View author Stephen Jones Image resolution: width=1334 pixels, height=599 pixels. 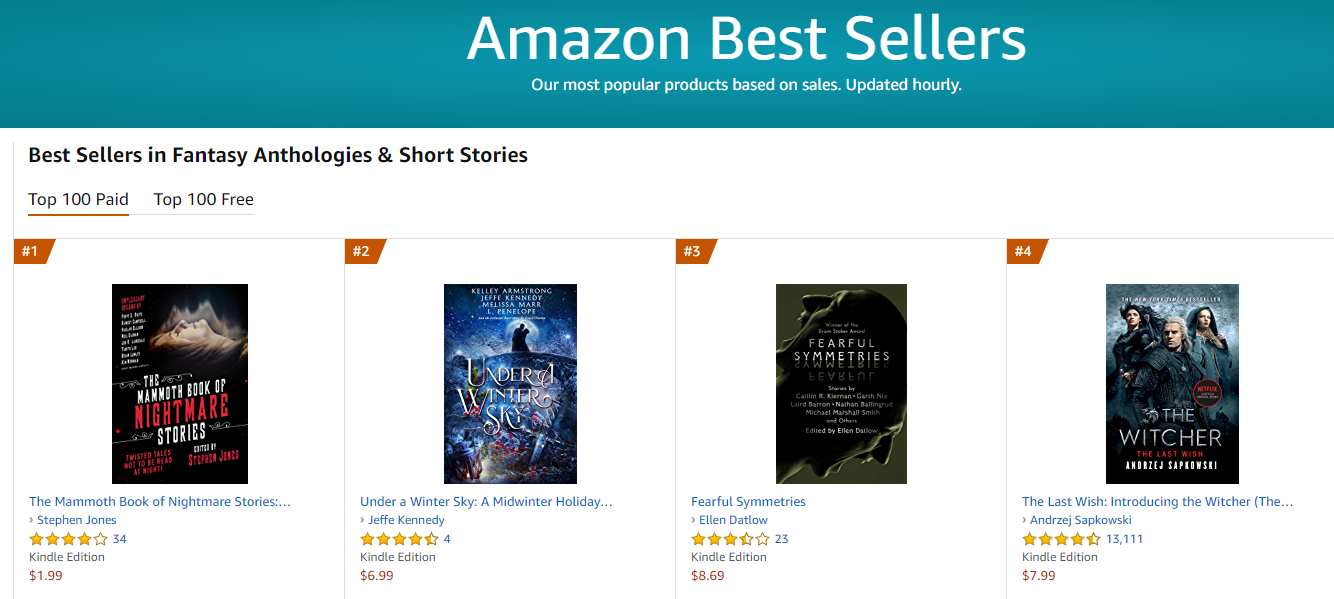tap(76, 520)
